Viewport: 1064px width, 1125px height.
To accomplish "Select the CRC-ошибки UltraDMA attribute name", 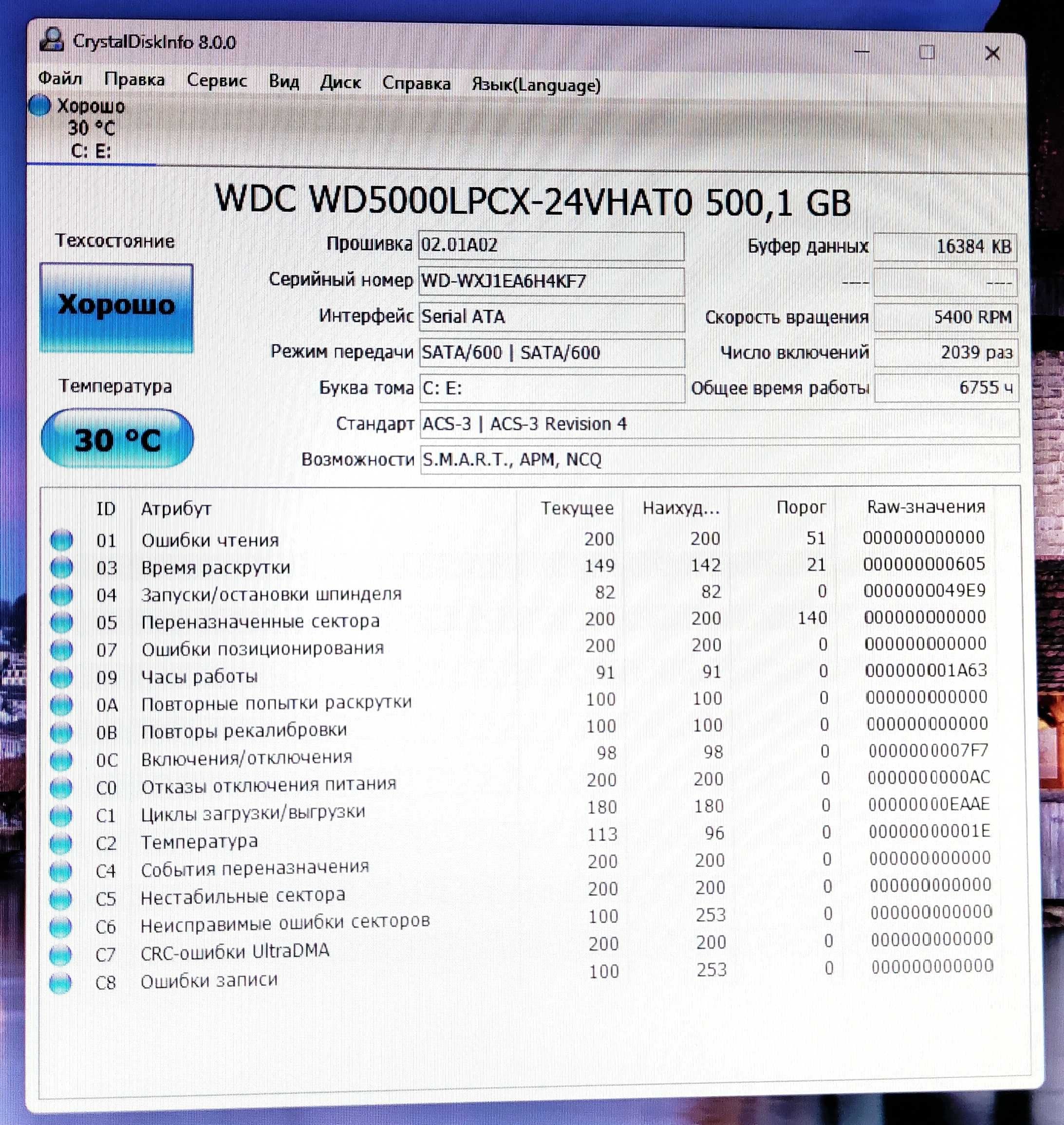I will pyautogui.click(x=235, y=952).
